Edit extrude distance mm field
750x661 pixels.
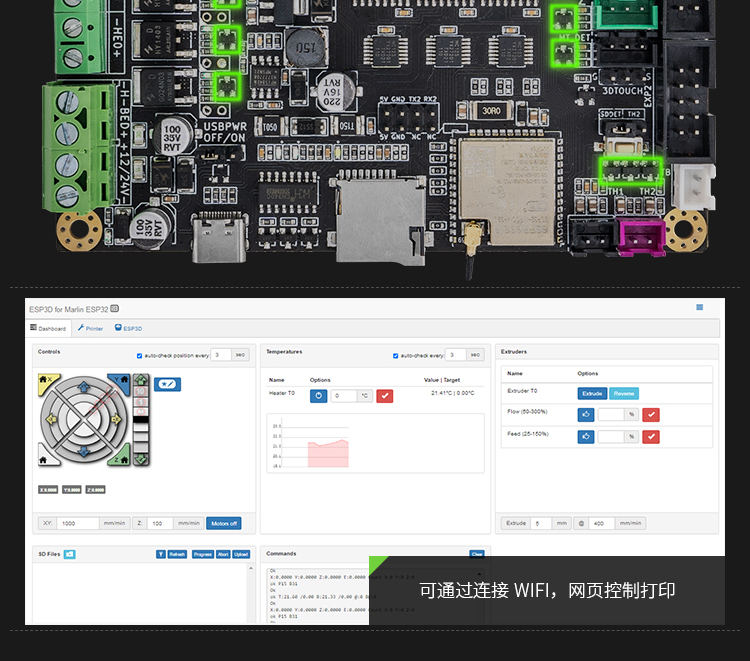[541, 523]
